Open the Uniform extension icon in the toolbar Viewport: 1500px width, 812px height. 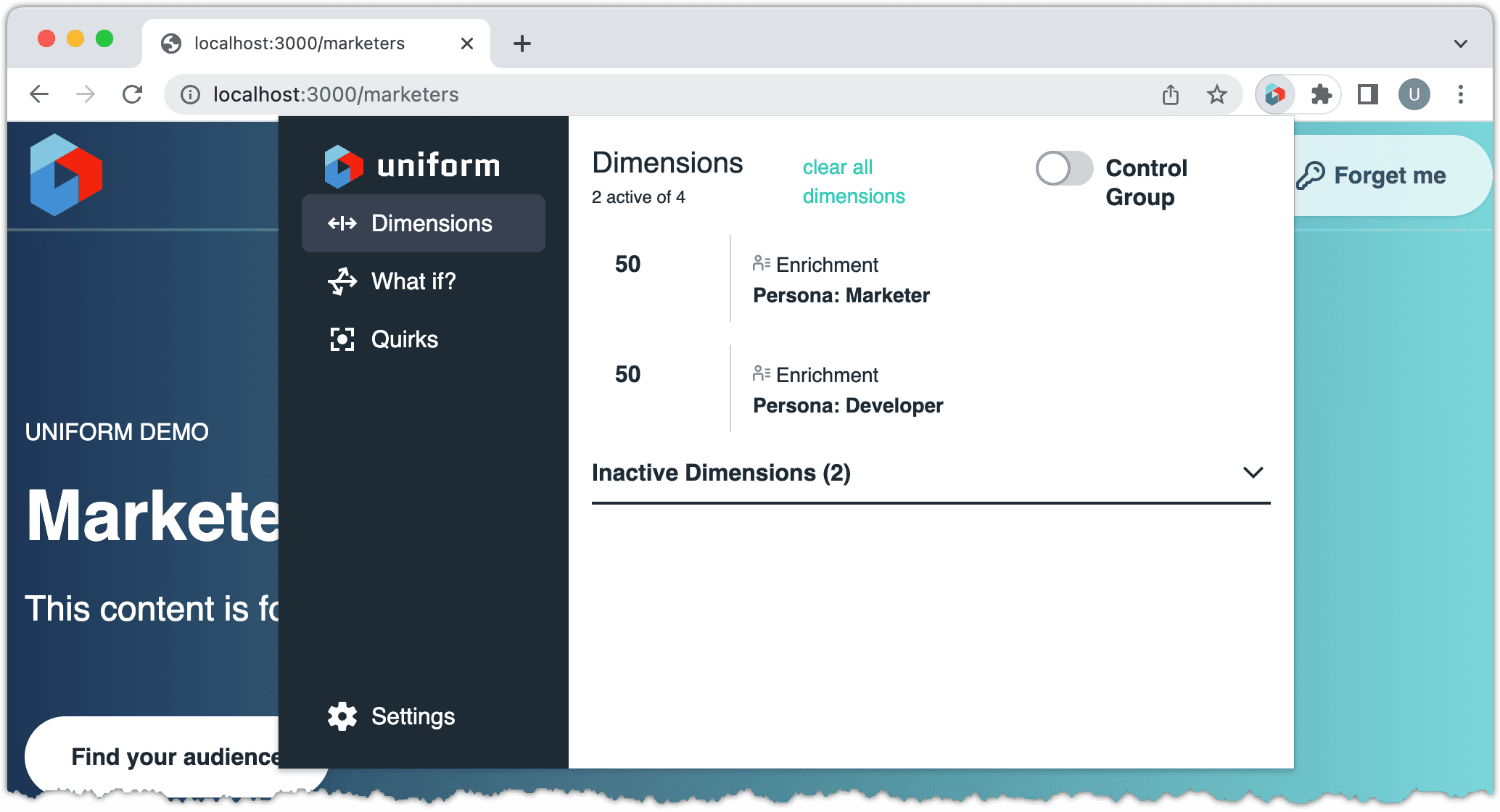click(x=1274, y=94)
